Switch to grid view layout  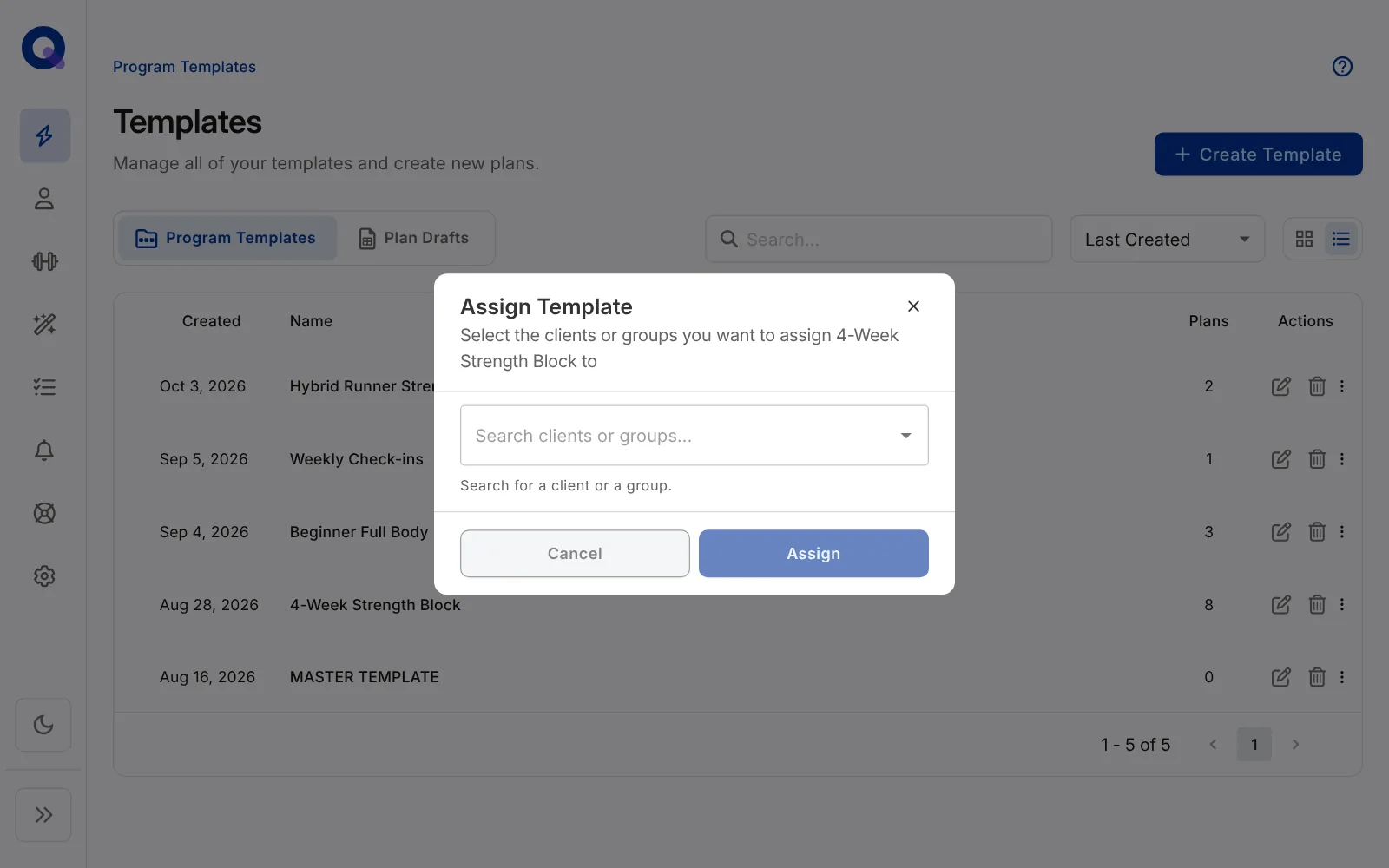tap(1304, 239)
